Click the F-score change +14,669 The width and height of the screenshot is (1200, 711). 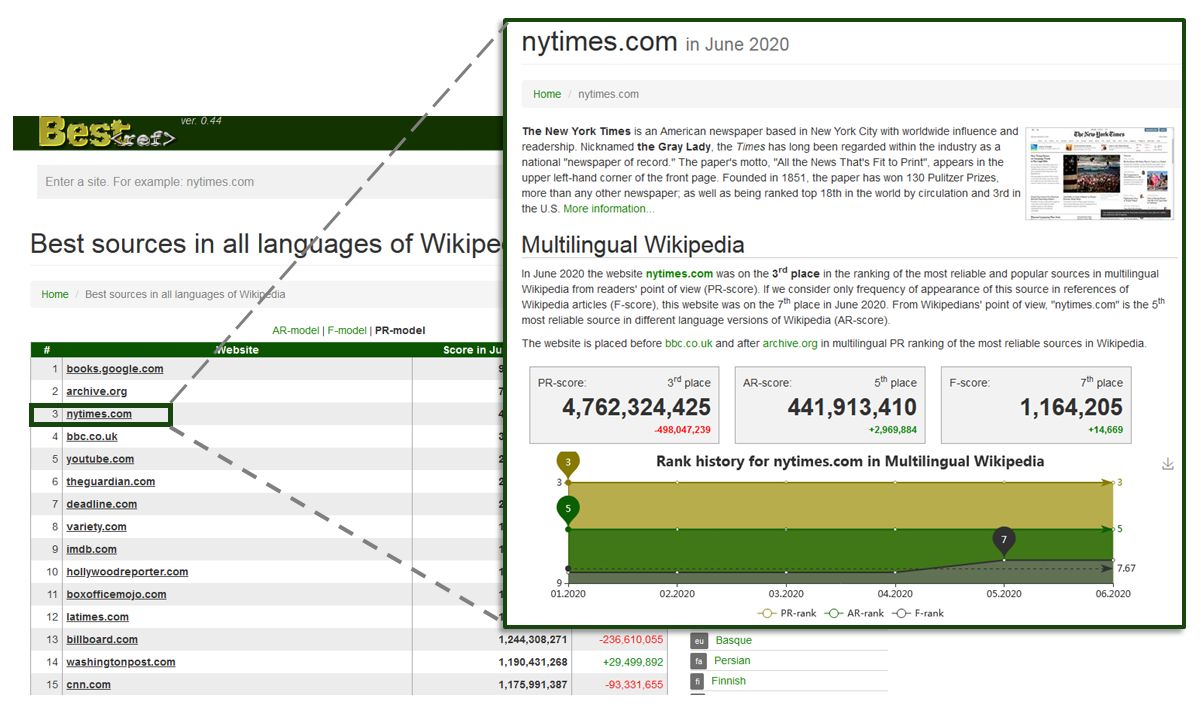[x=1105, y=430]
